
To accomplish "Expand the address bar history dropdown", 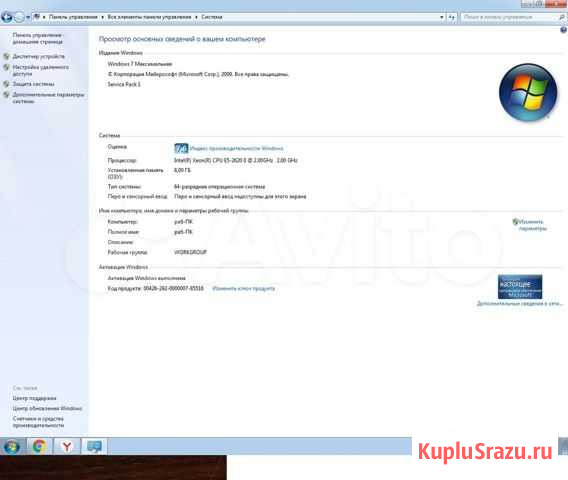I will point(442,17).
